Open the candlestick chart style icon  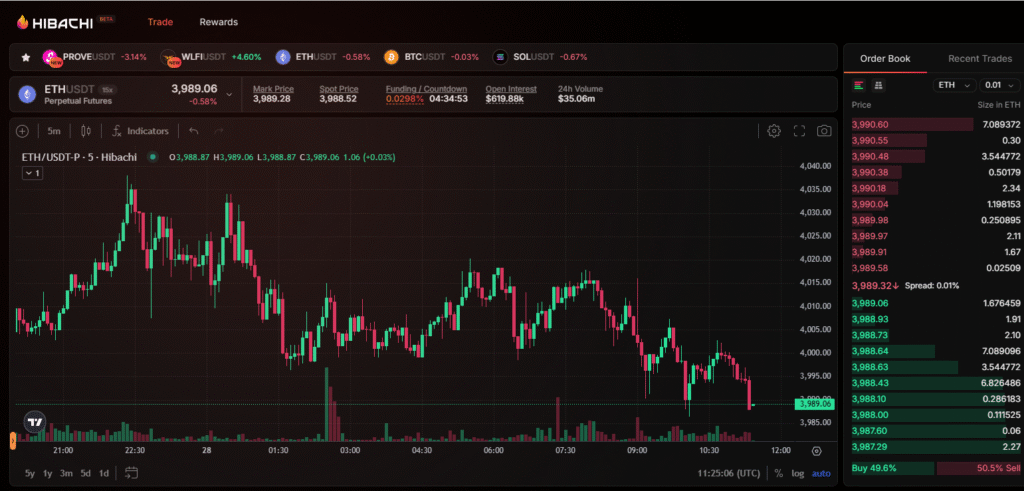point(86,131)
